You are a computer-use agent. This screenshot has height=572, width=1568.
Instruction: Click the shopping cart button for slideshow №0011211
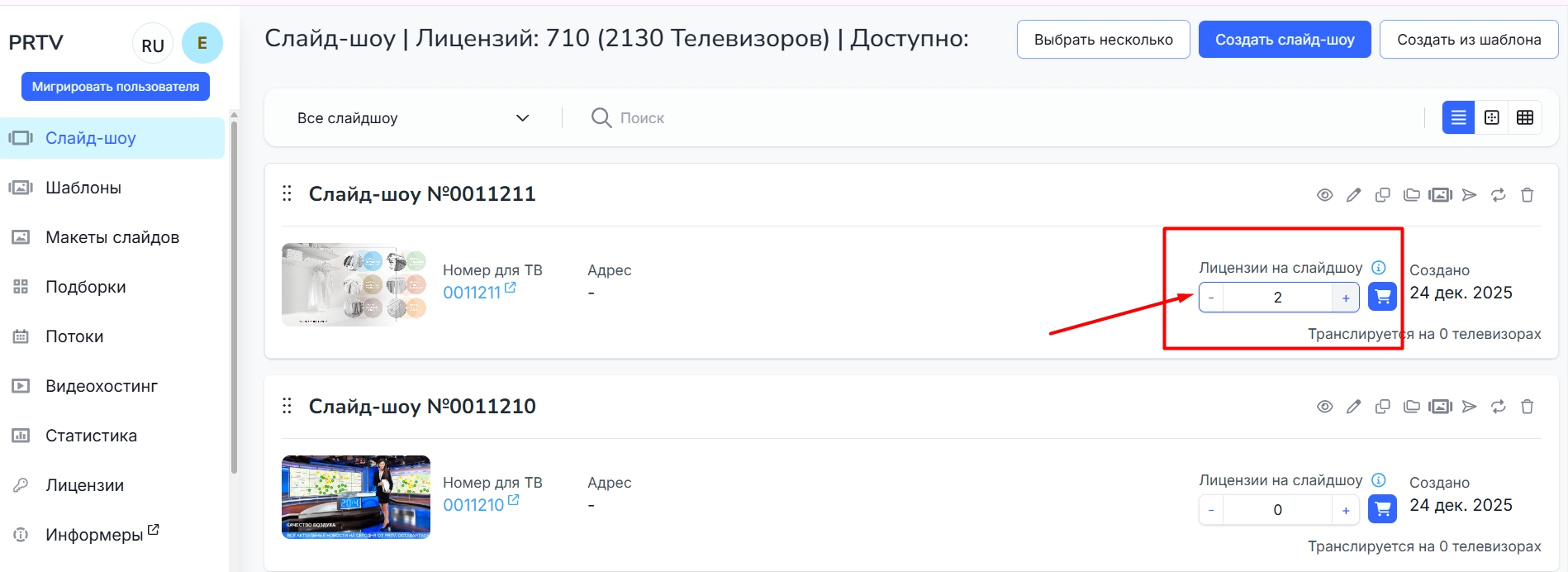tap(1382, 297)
